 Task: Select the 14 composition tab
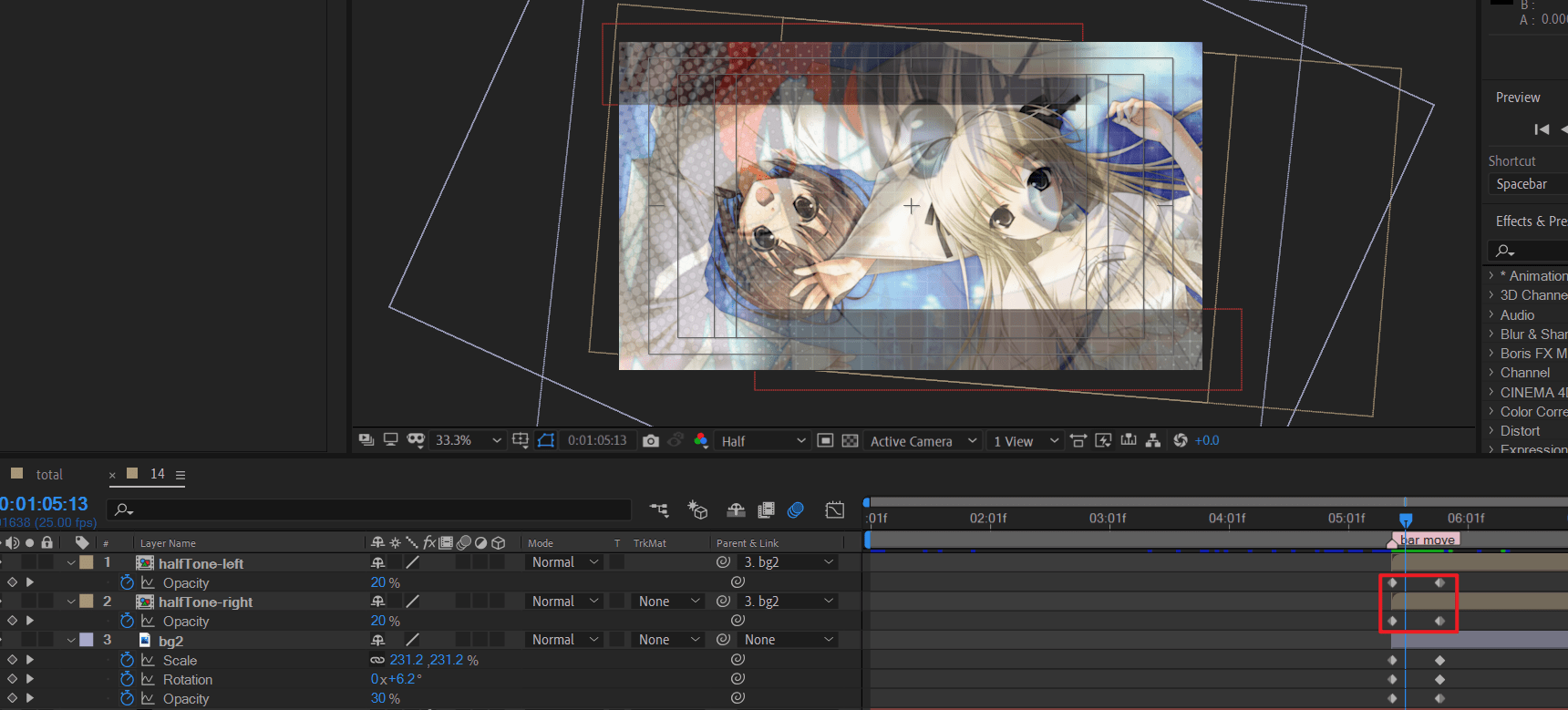158,473
